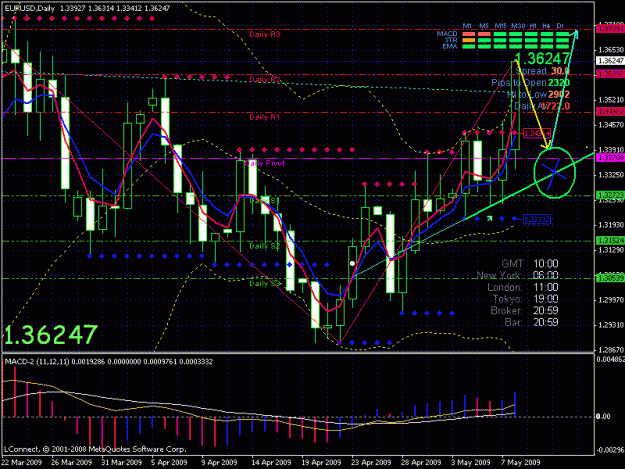
Task: Click the green 1.31524 price tag
Action: [x=610, y=241]
